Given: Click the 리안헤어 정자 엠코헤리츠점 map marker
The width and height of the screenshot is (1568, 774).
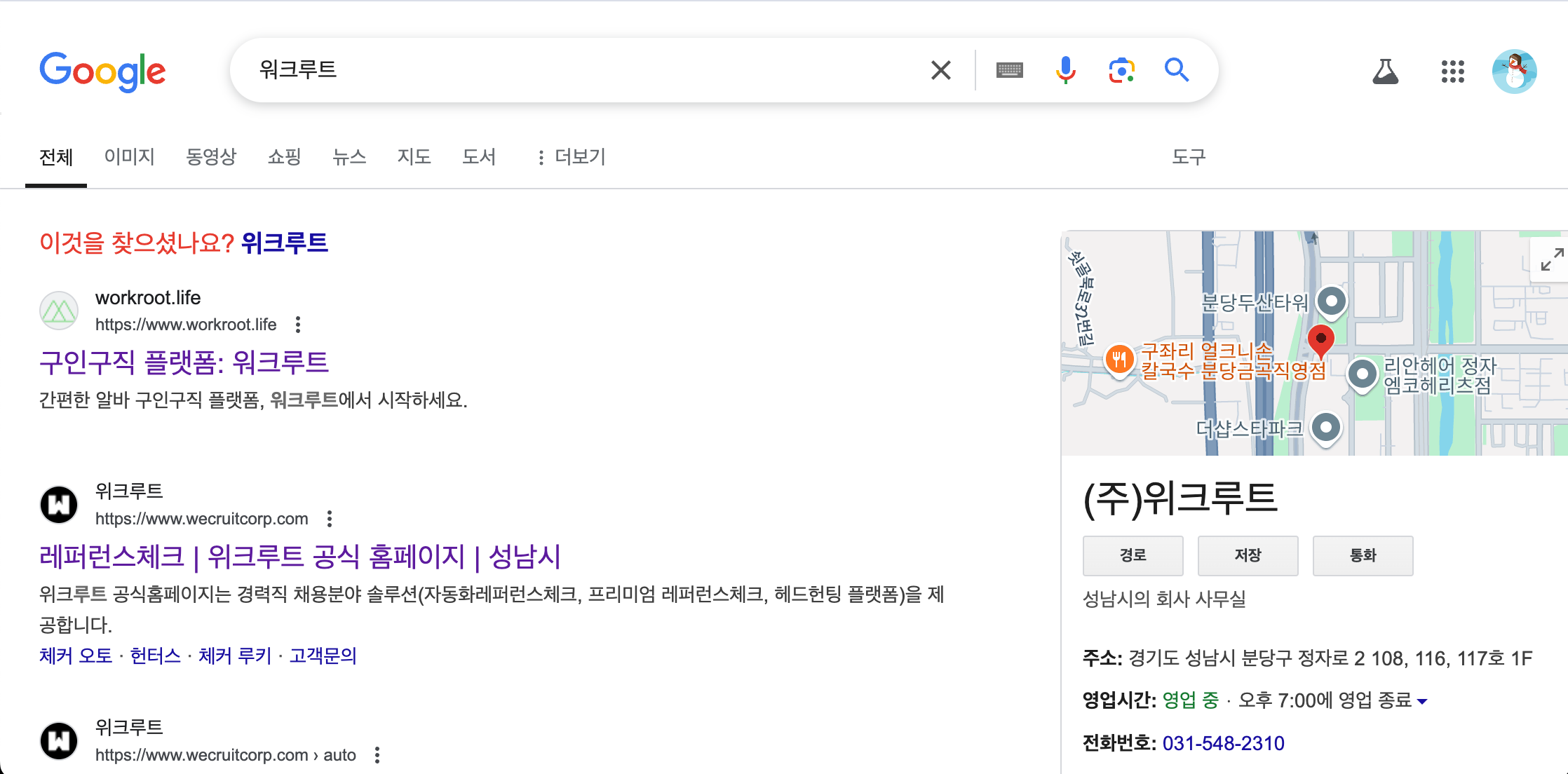Looking at the screenshot, I should point(1363,375).
